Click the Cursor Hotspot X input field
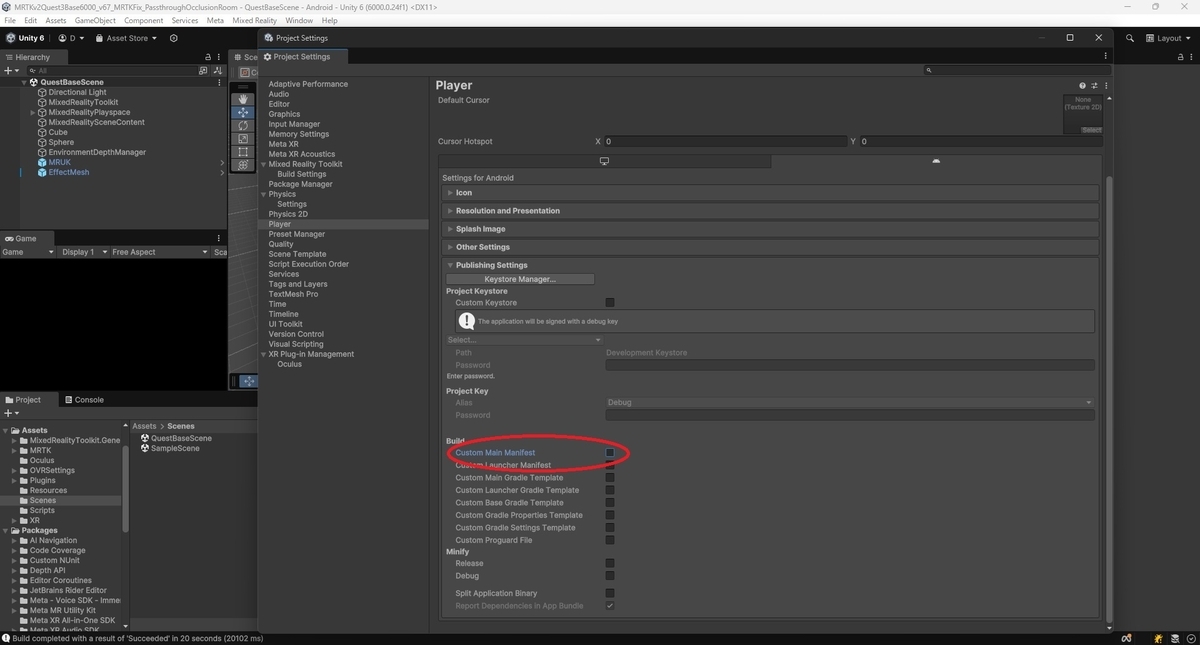Screen dimensions: 1200x645 (x=725, y=142)
